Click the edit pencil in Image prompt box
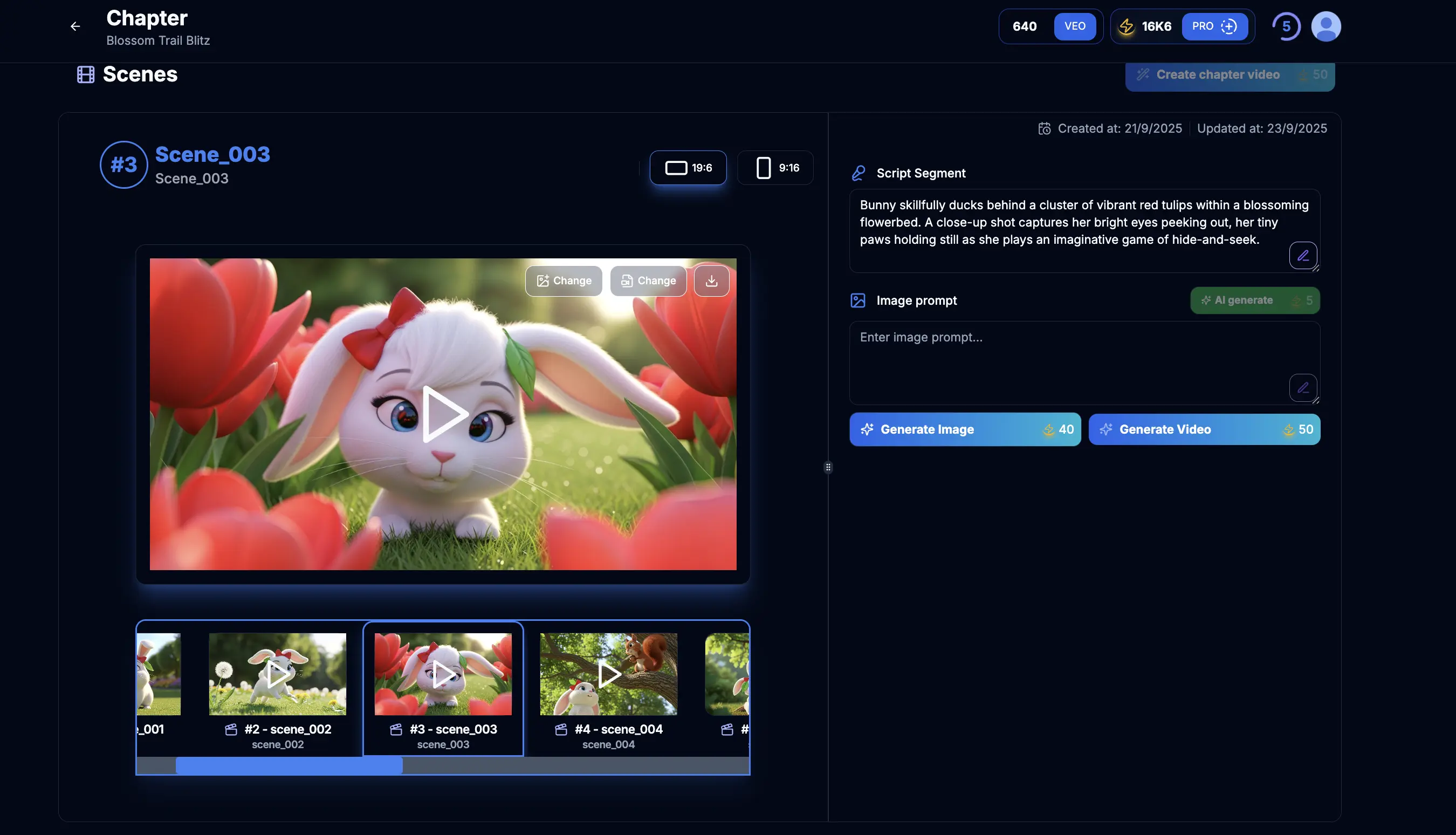1456x835 pixels. click(1302, 388)
